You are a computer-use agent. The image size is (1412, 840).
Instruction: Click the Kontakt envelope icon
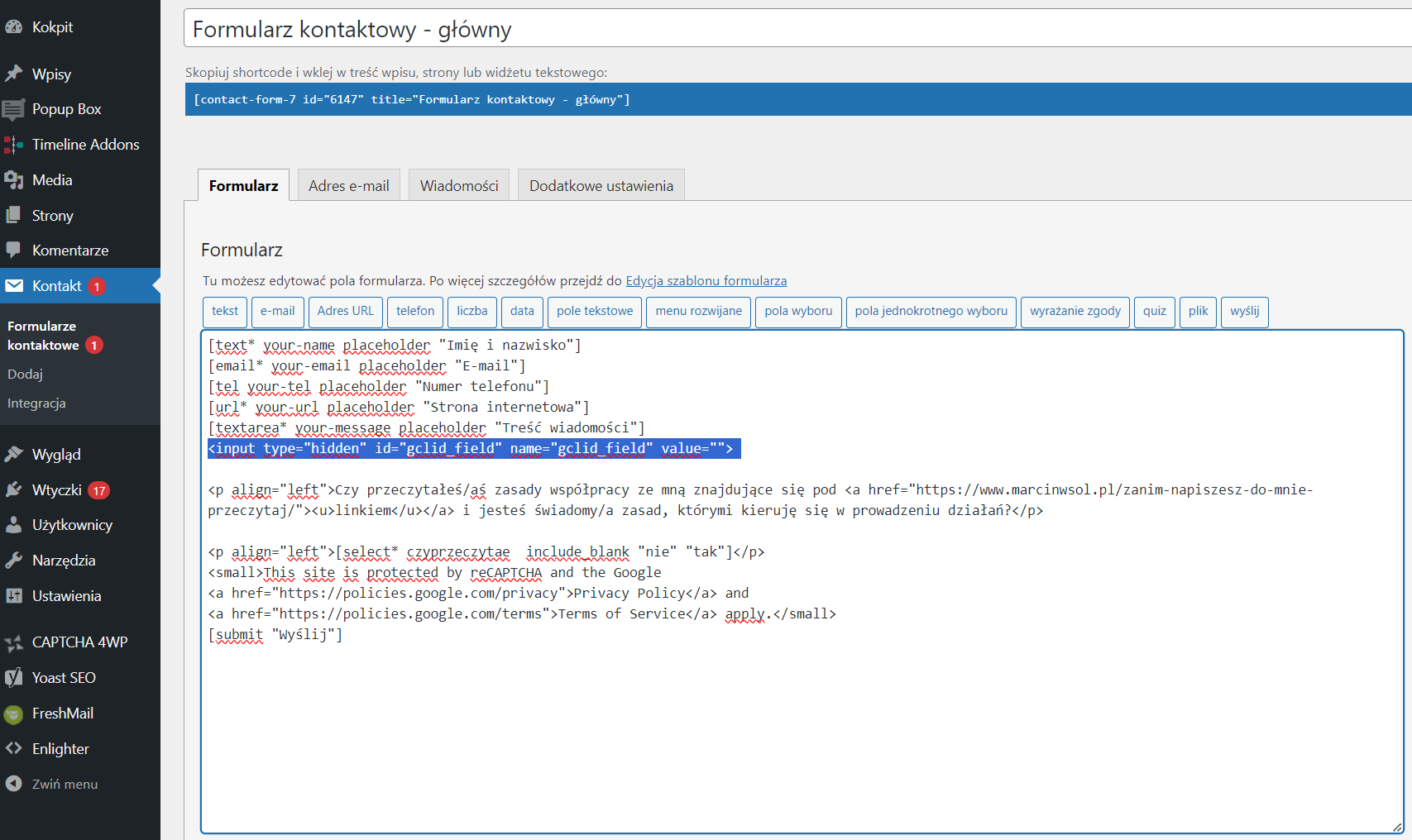coord(13,286)
